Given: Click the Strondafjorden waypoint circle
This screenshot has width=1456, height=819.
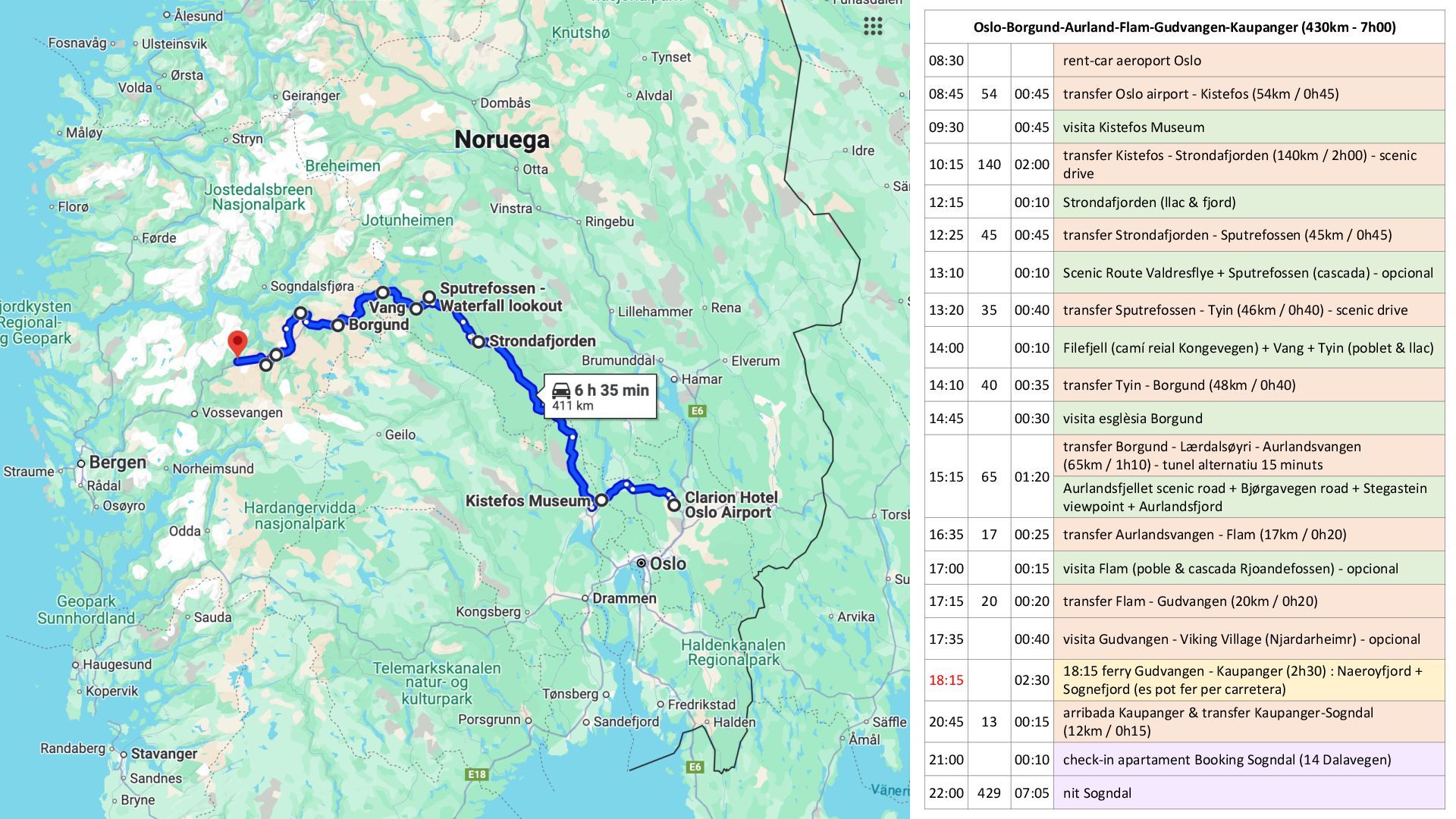Looking at the screenshot, I should tap(479, 342).
